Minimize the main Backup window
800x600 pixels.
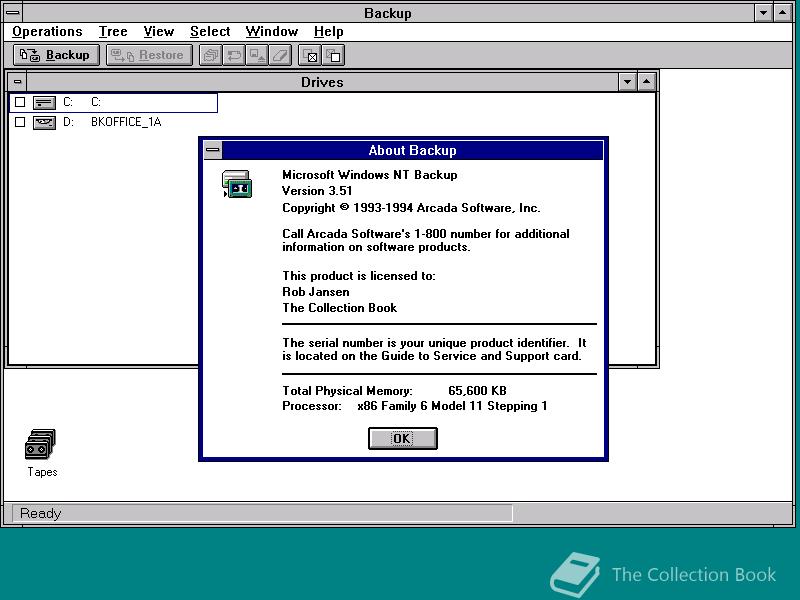click(x=763, y=12)
